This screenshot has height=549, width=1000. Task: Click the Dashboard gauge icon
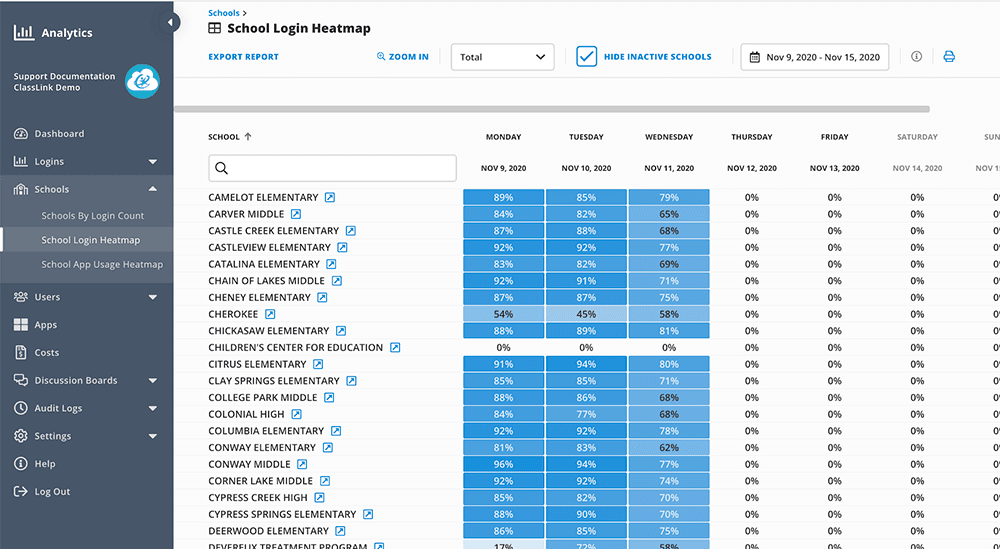tap(21, 134)
